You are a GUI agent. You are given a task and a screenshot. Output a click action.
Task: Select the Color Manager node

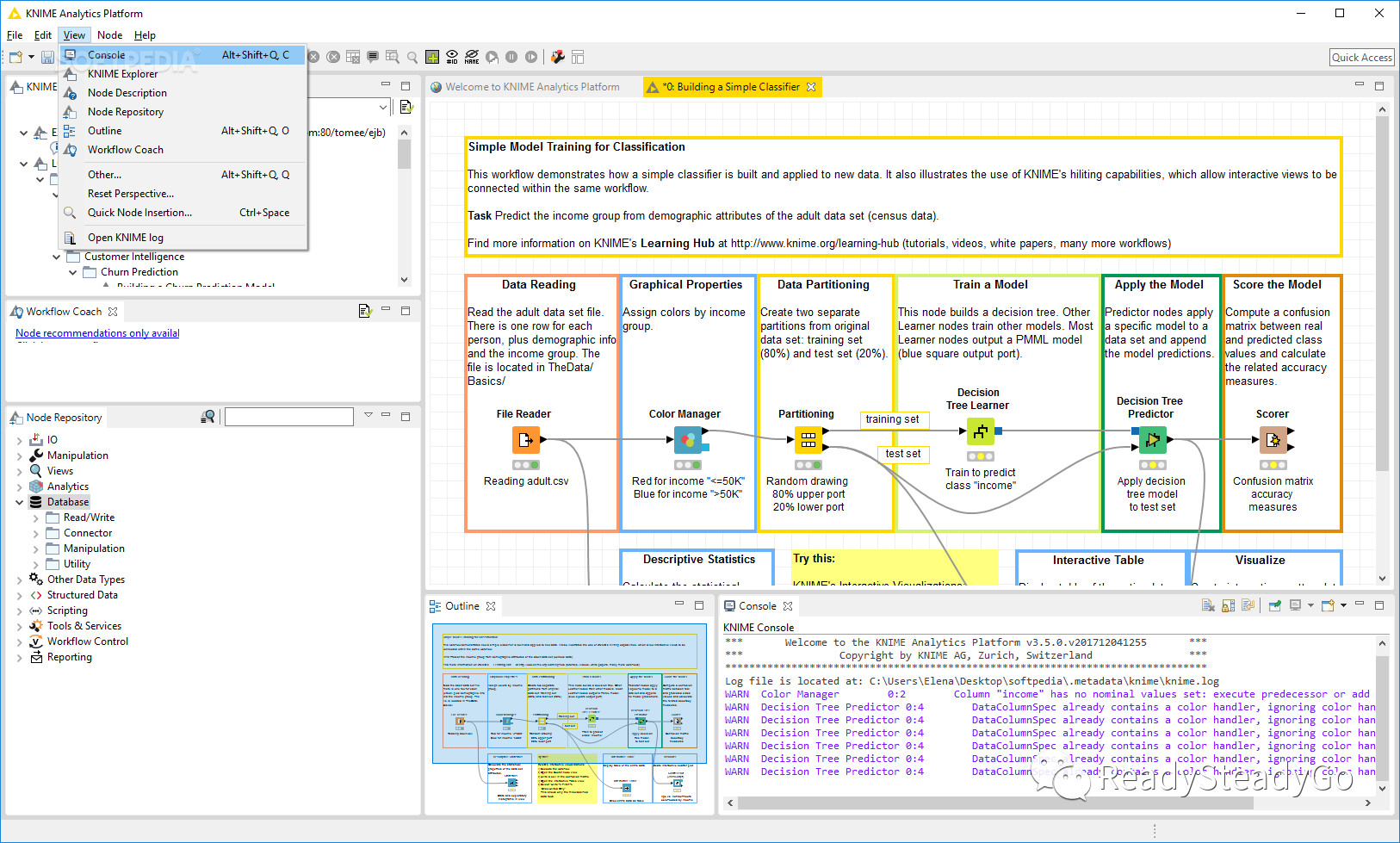(687, 440)
